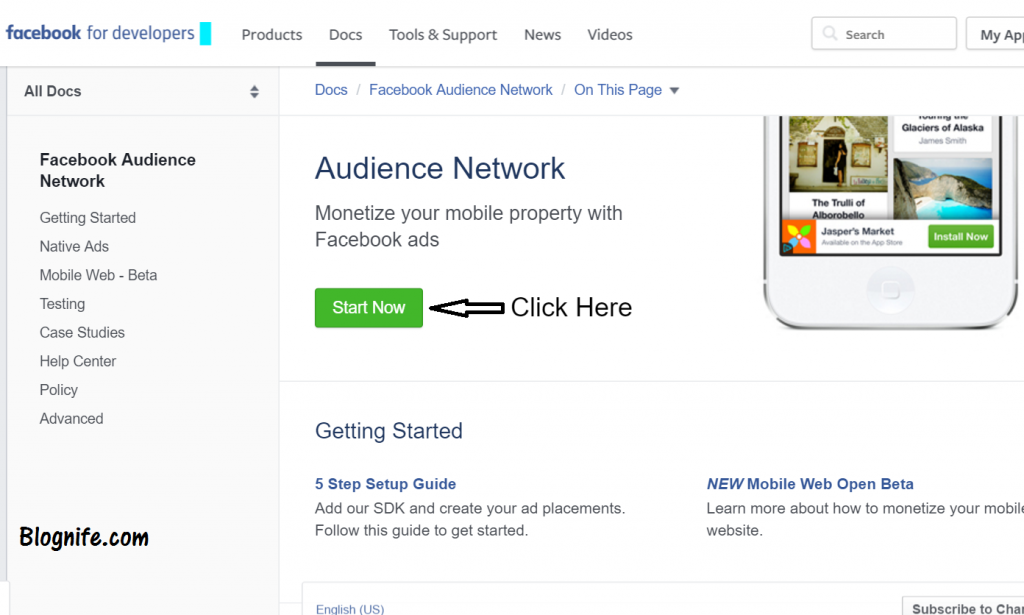Open Facebook Audience Network sidebar heading
The height and width of the screenshot is (615, 1024).
(118, 170)
